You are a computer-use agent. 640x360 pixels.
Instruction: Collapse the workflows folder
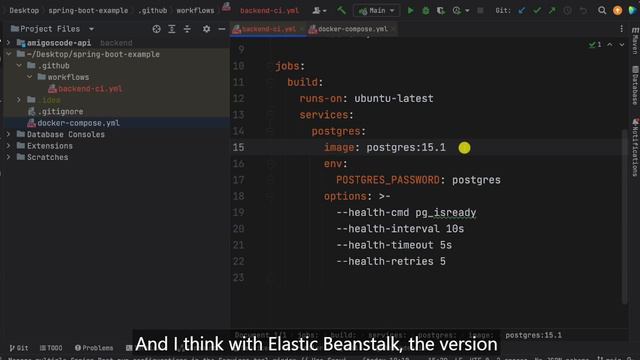point(29,77)
